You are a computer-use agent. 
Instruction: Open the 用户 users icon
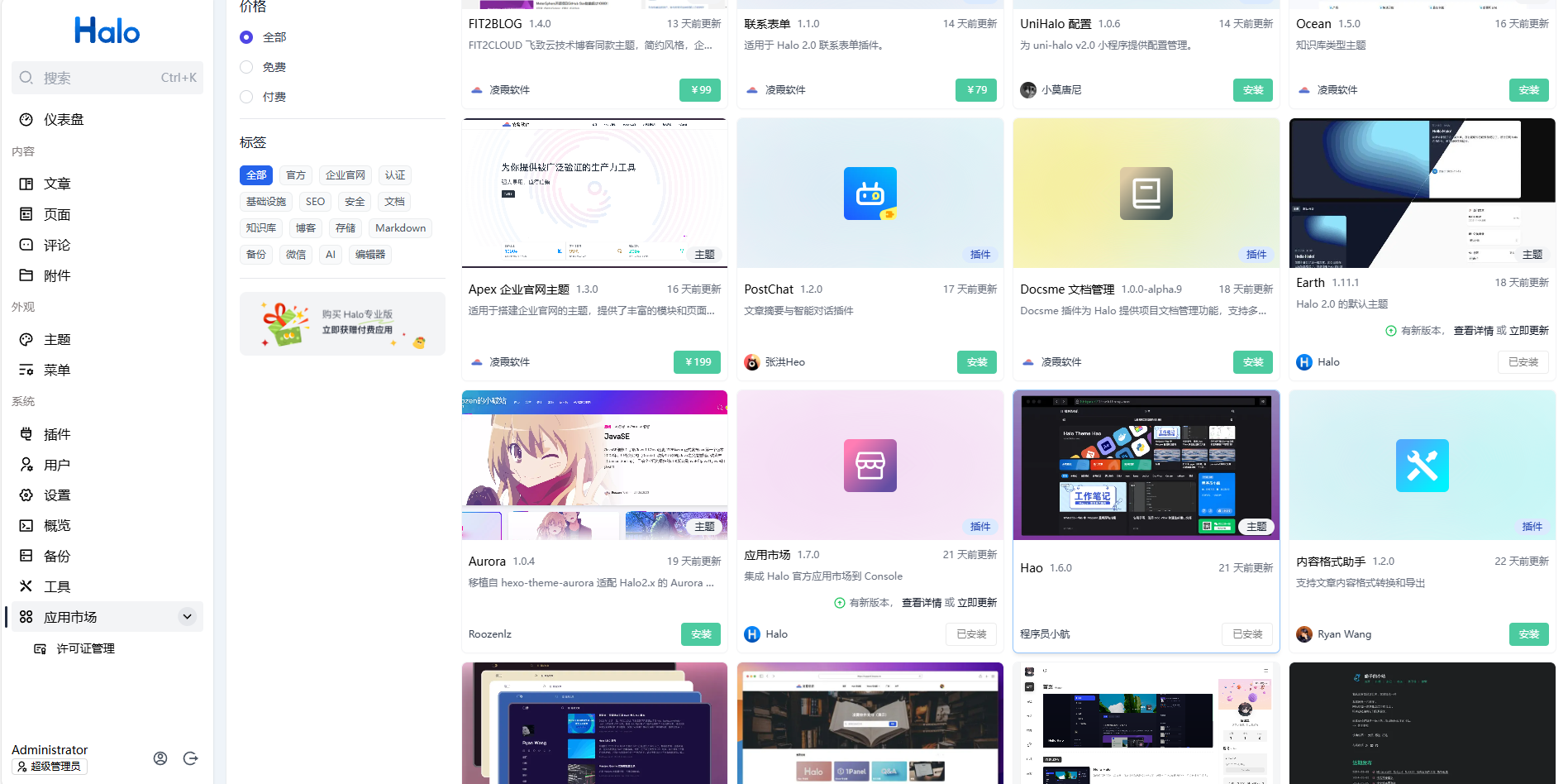tap(26, 465)
